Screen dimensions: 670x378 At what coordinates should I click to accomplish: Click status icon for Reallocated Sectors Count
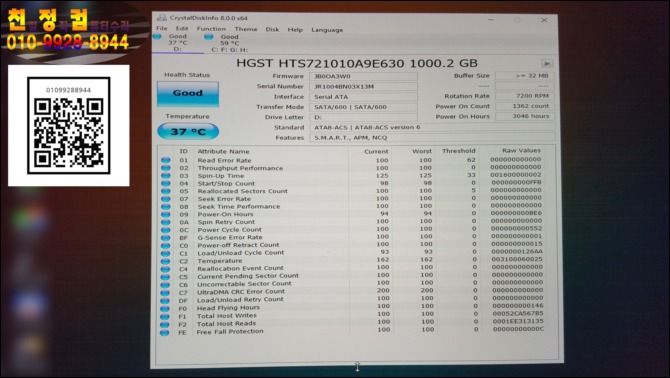tap(166, 191)
